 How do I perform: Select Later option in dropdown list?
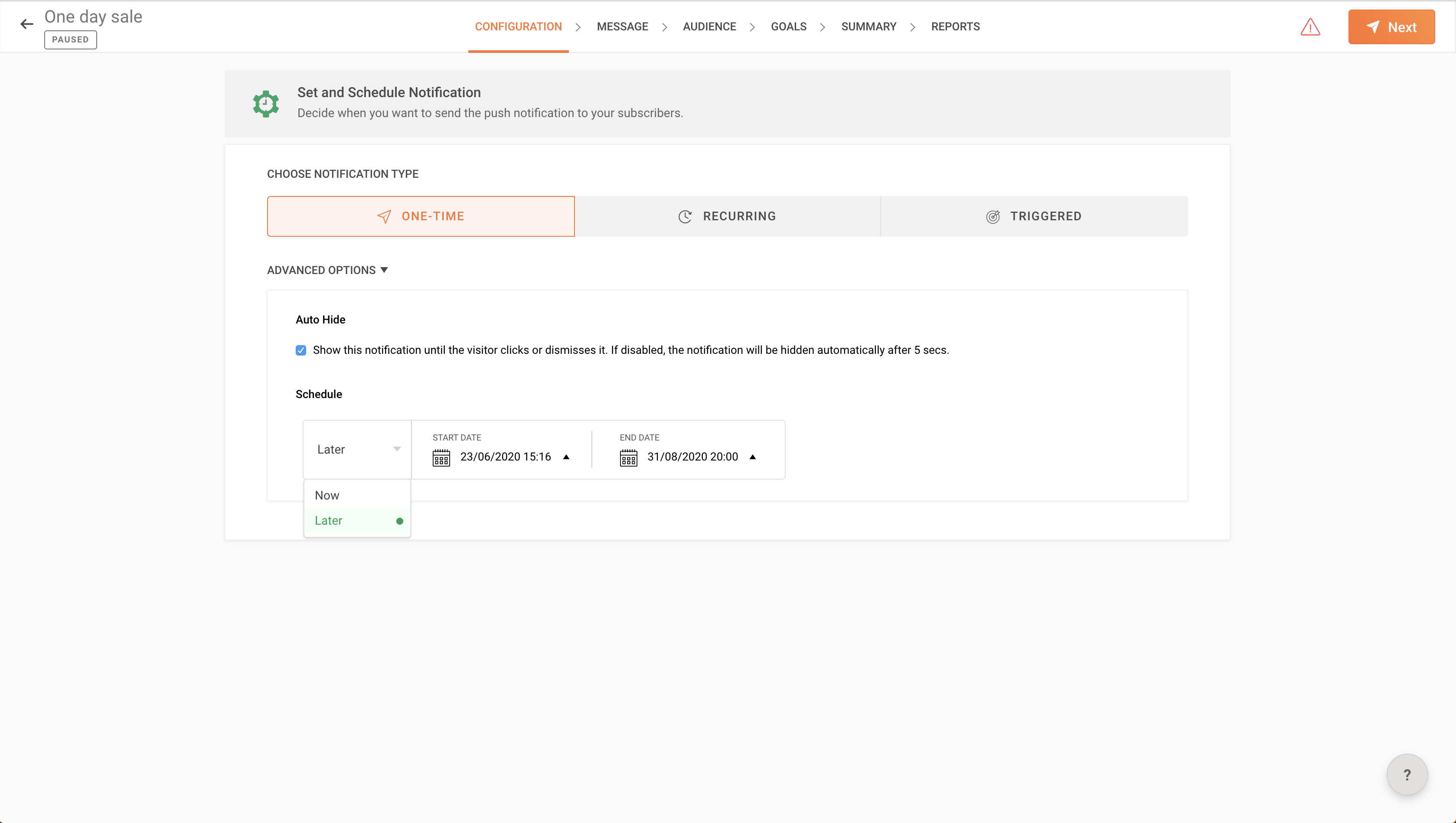tap(328, 521)
